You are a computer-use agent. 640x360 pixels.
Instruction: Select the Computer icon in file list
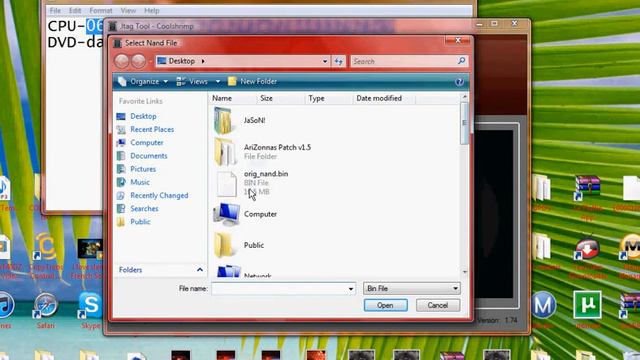[227, 214]
